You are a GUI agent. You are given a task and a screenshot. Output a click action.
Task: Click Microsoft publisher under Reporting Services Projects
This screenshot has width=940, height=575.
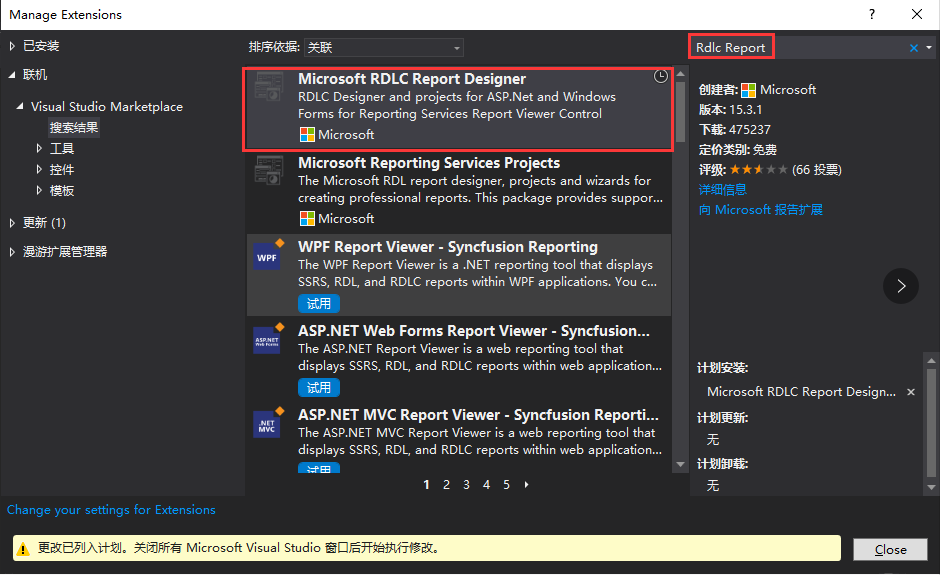click(x=337, y=219)
